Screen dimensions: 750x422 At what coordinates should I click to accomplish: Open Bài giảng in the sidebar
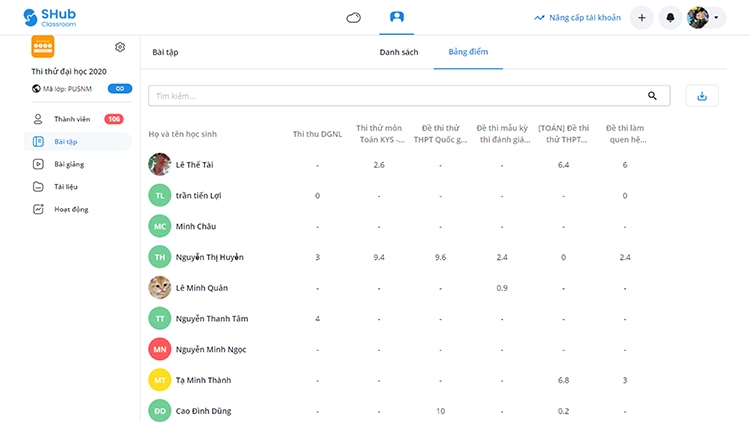pyautogui.click(x=69, y=164)
